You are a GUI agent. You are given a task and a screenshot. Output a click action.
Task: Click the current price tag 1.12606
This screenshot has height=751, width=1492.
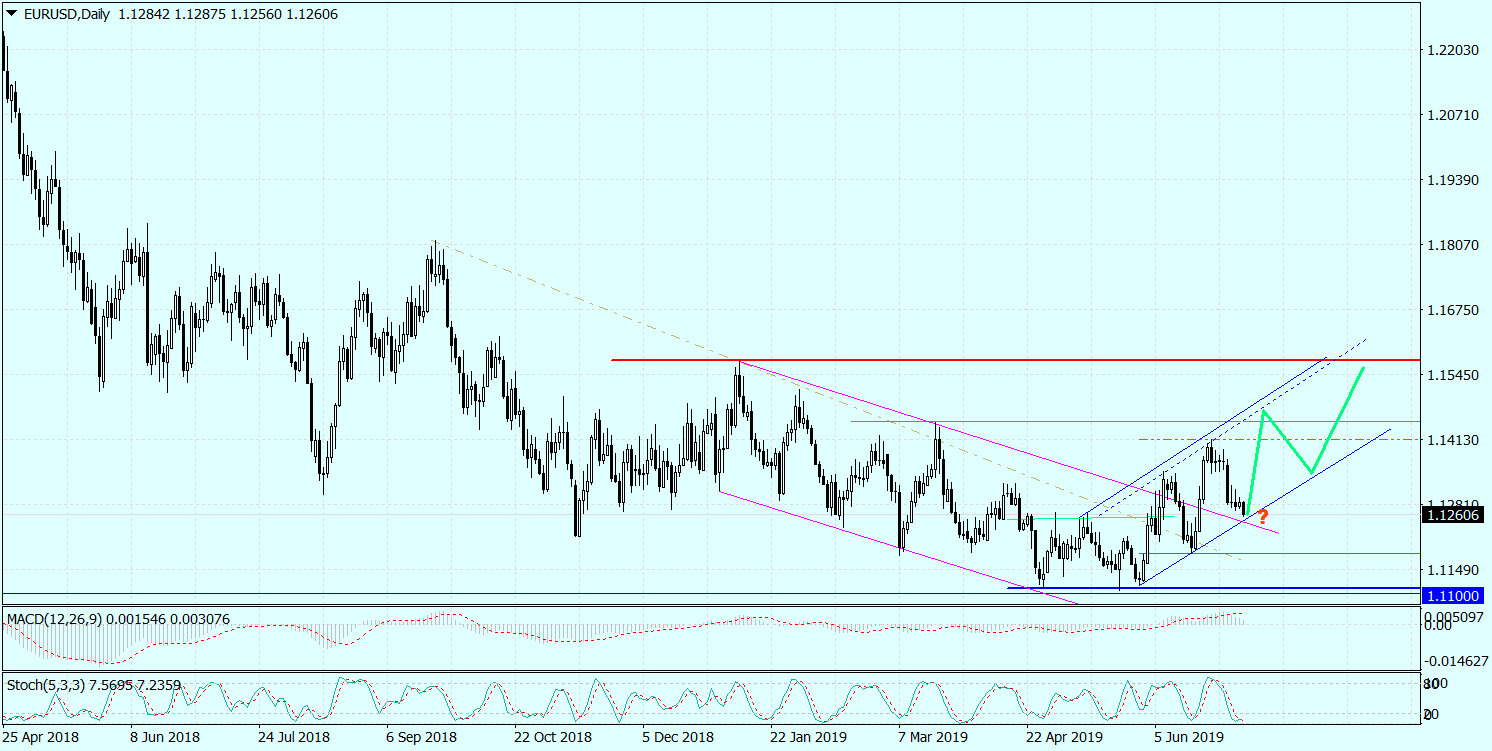click(x=1452, y=515)
